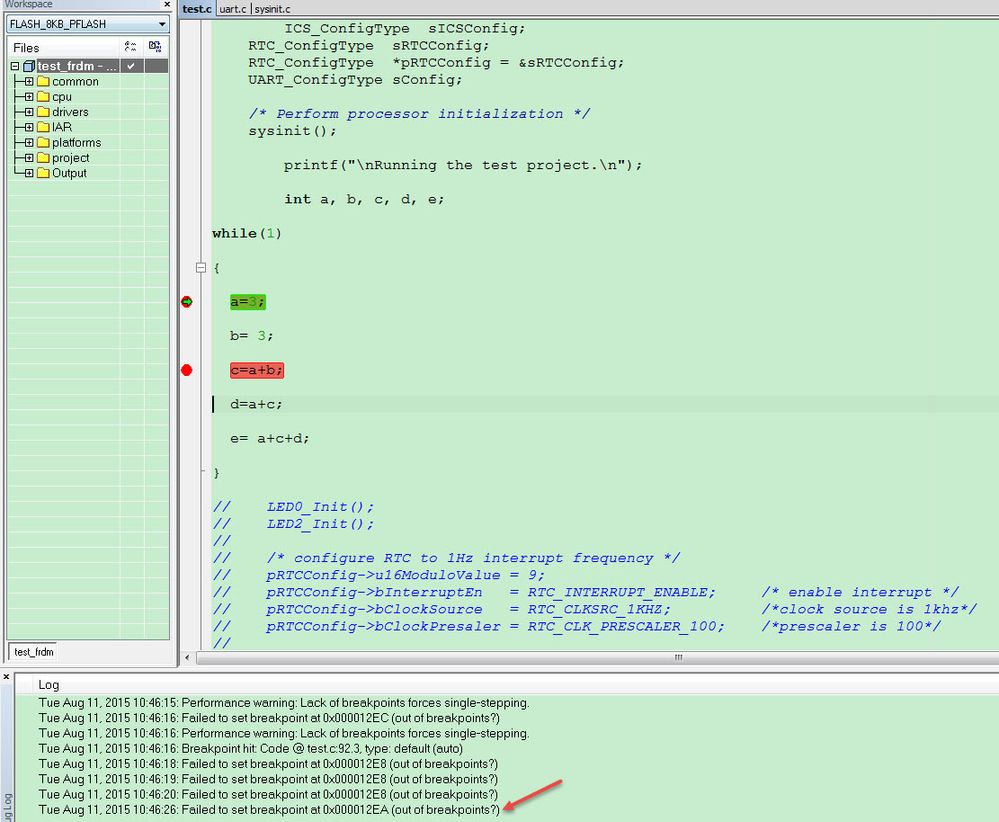The width and height of the screenshot is (999, 822).
Task: Click the c=a+b; breakpoint statement
Action: 257,370
